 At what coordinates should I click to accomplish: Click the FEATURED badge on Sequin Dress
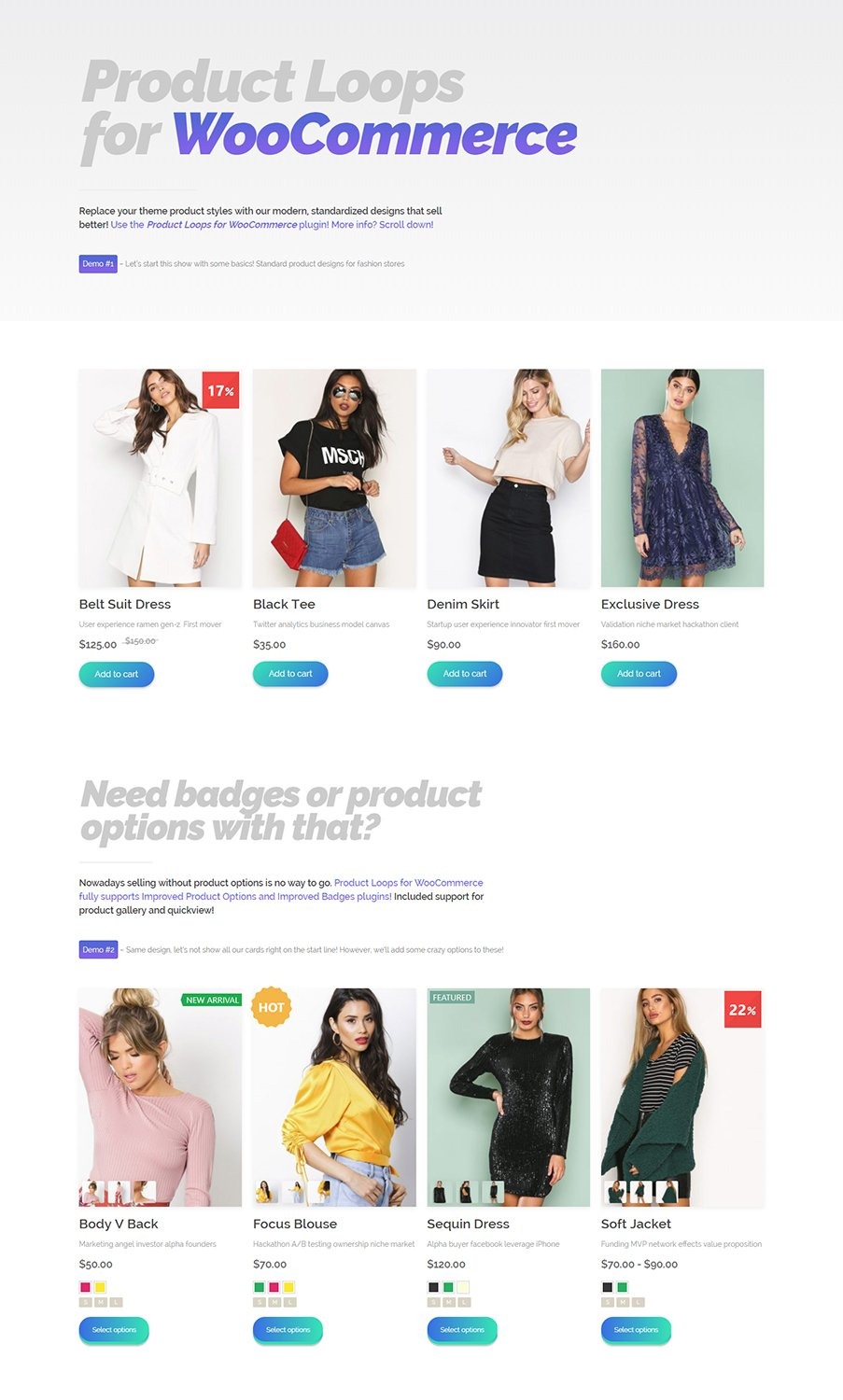[x=452, y=998]
